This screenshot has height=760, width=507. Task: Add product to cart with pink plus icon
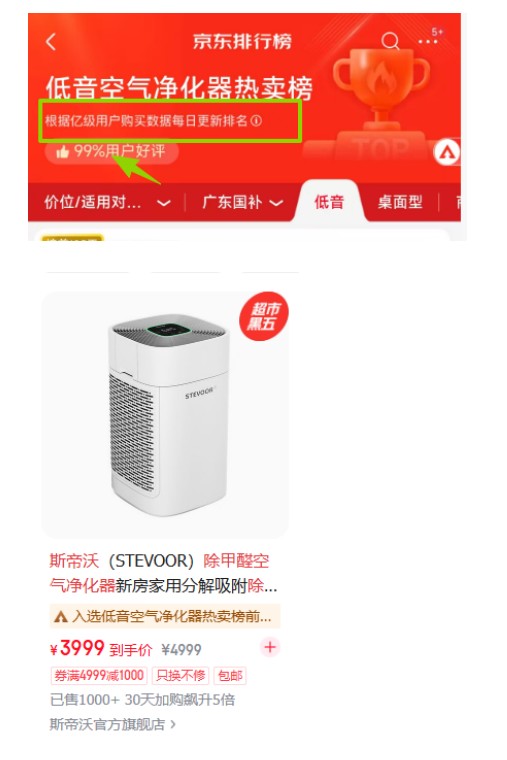click(x=270, y=648)
